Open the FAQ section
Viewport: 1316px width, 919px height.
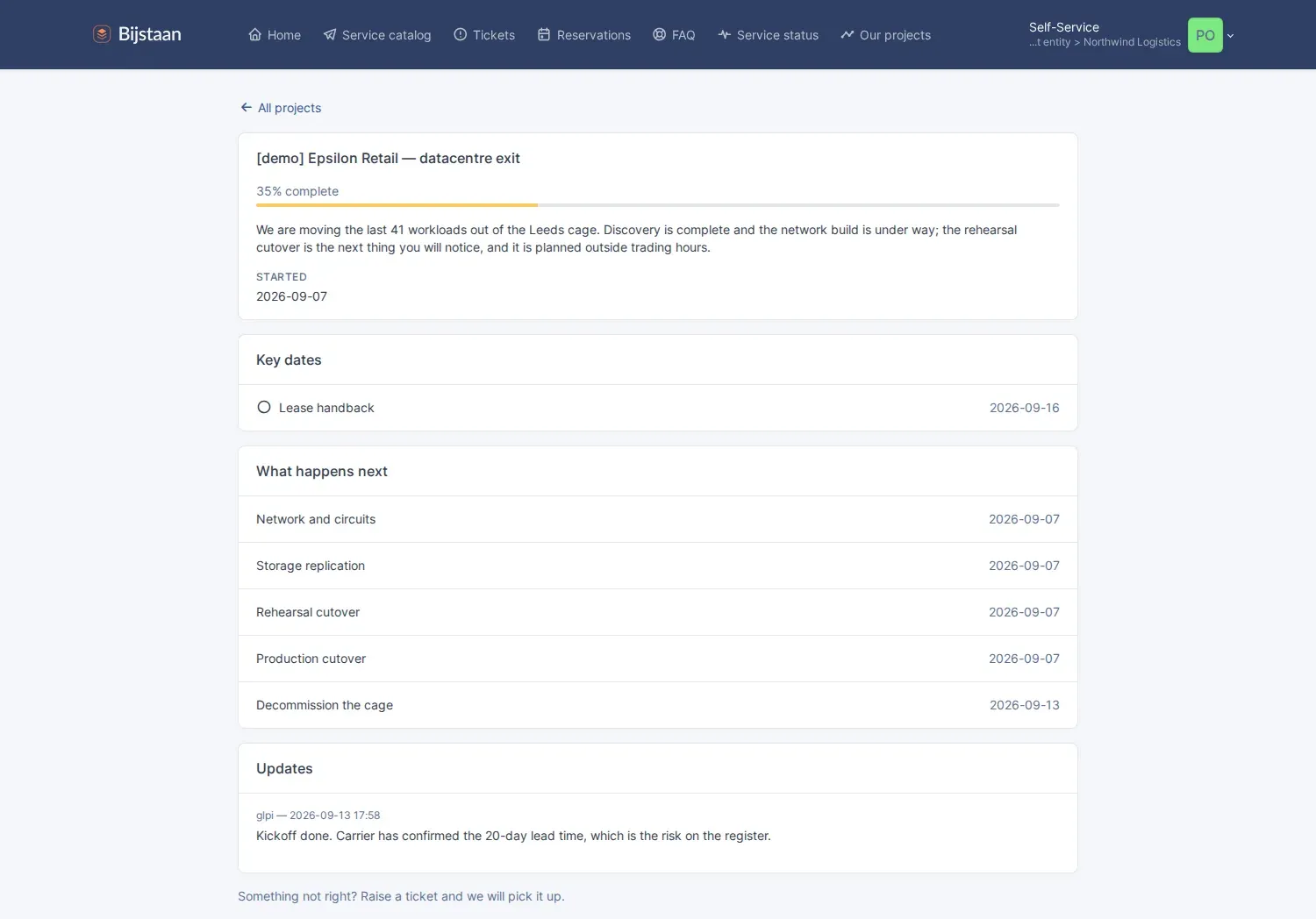[x=674, y=35]
